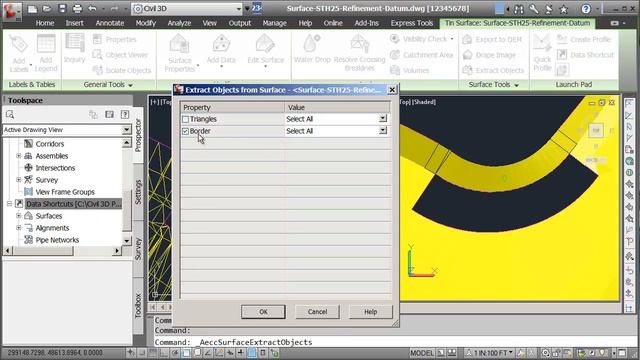
Task: Open the Triangles value dropdown
Action: [x=382, y=118]
